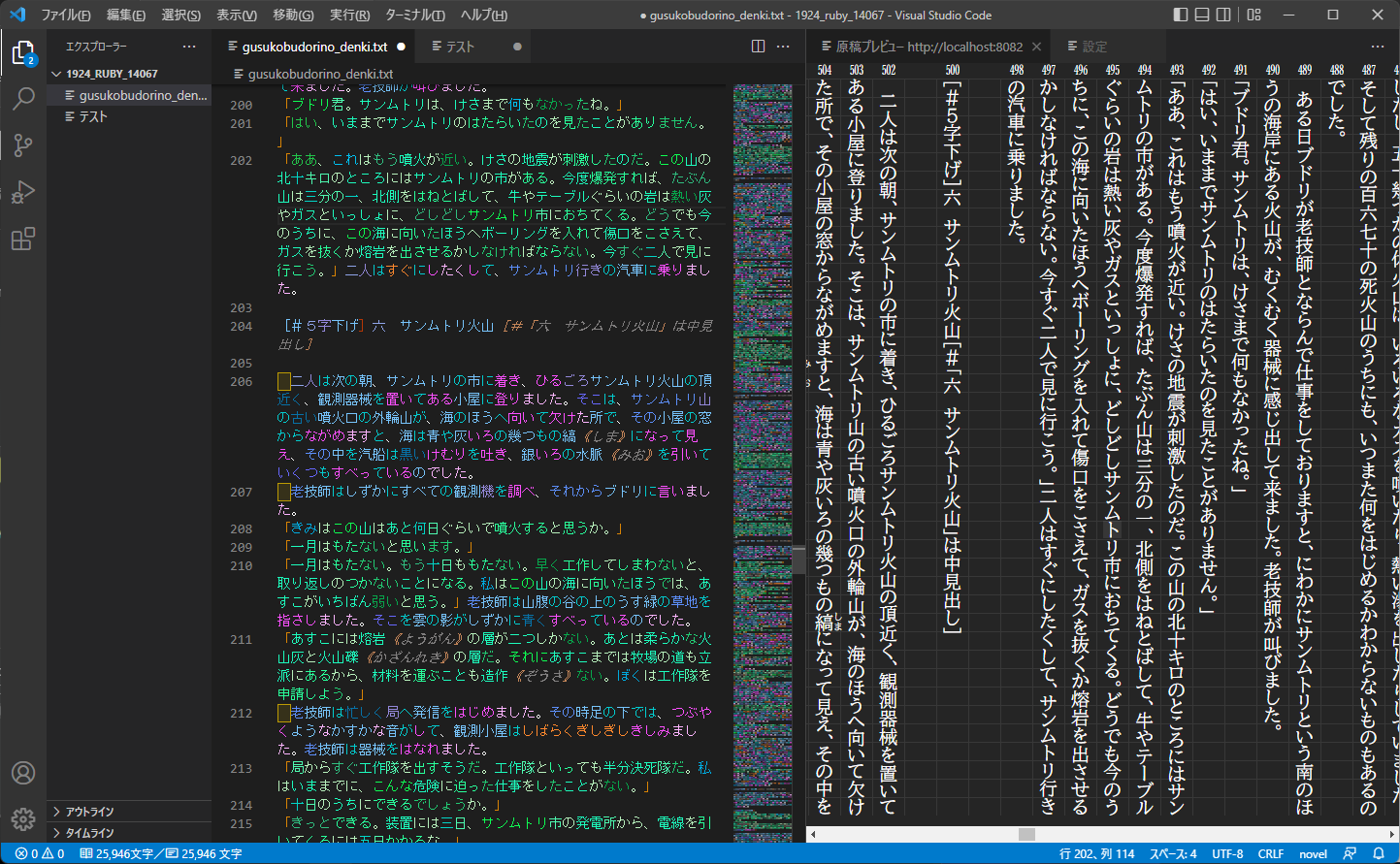This screenshot has width=1400, height=864.
Task: Select the テスト file in Explorer
Action: tap(93, 115)
